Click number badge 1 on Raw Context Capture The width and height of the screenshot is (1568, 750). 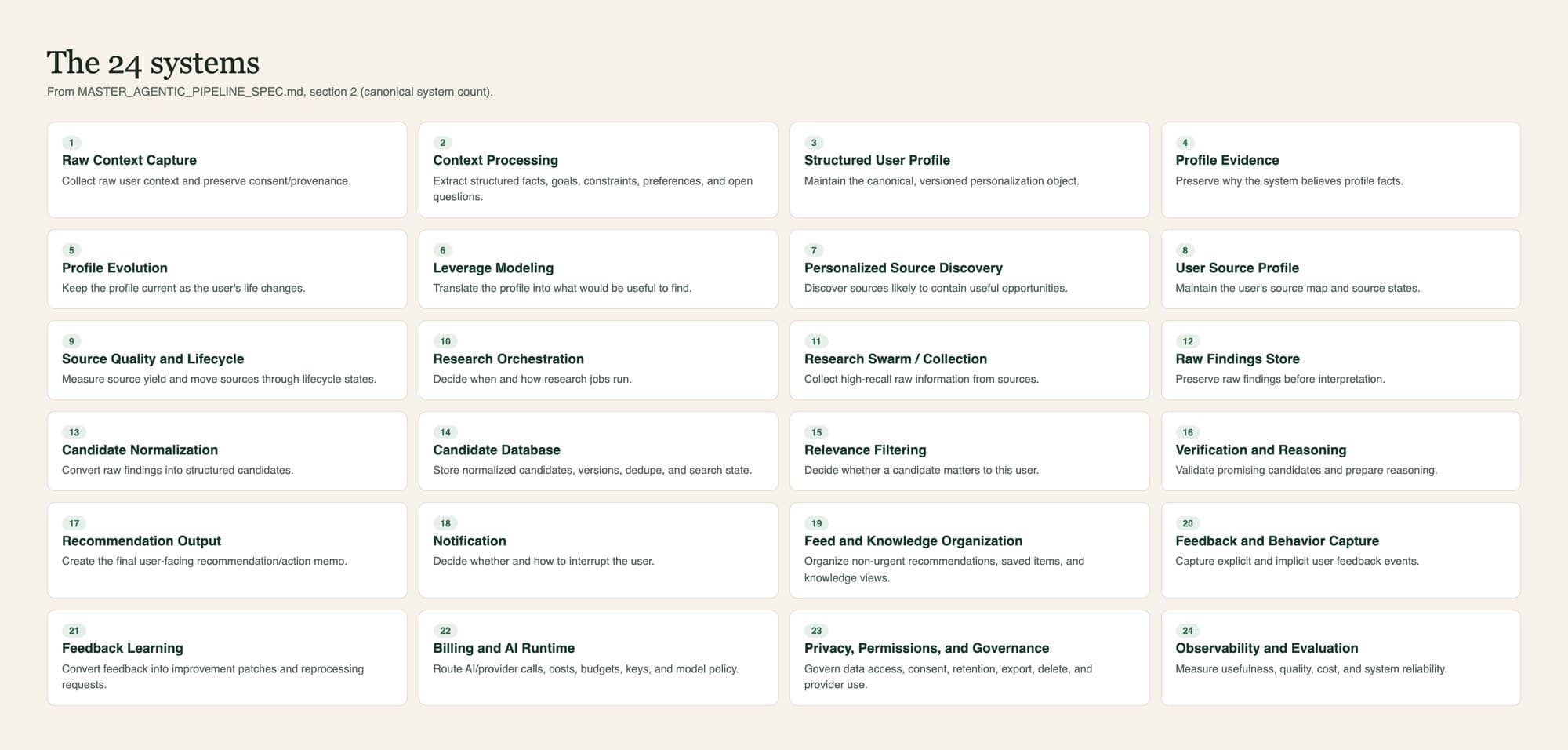[x=71, y=143]
